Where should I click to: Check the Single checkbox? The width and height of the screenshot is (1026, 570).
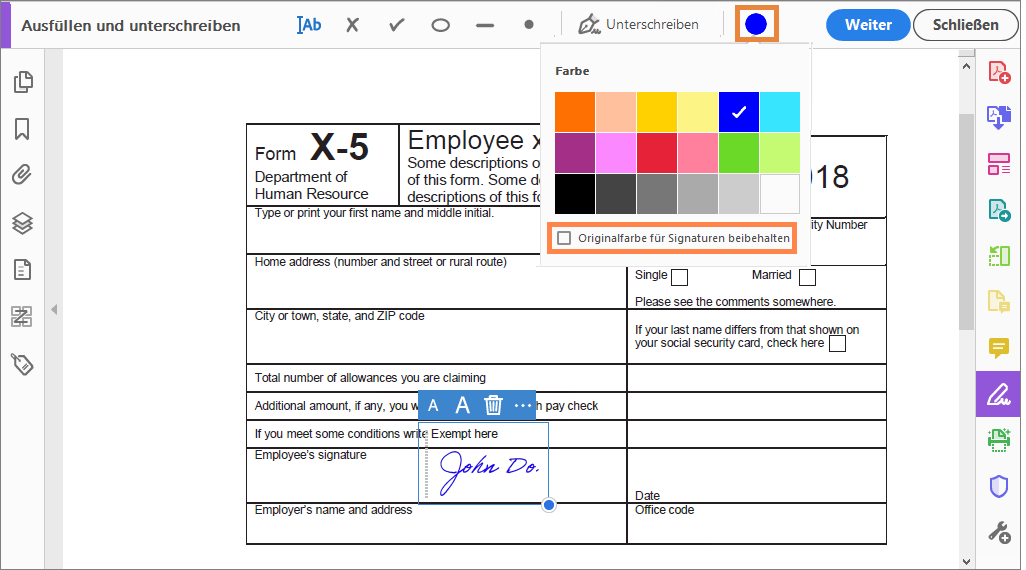(x=680, y=277)
